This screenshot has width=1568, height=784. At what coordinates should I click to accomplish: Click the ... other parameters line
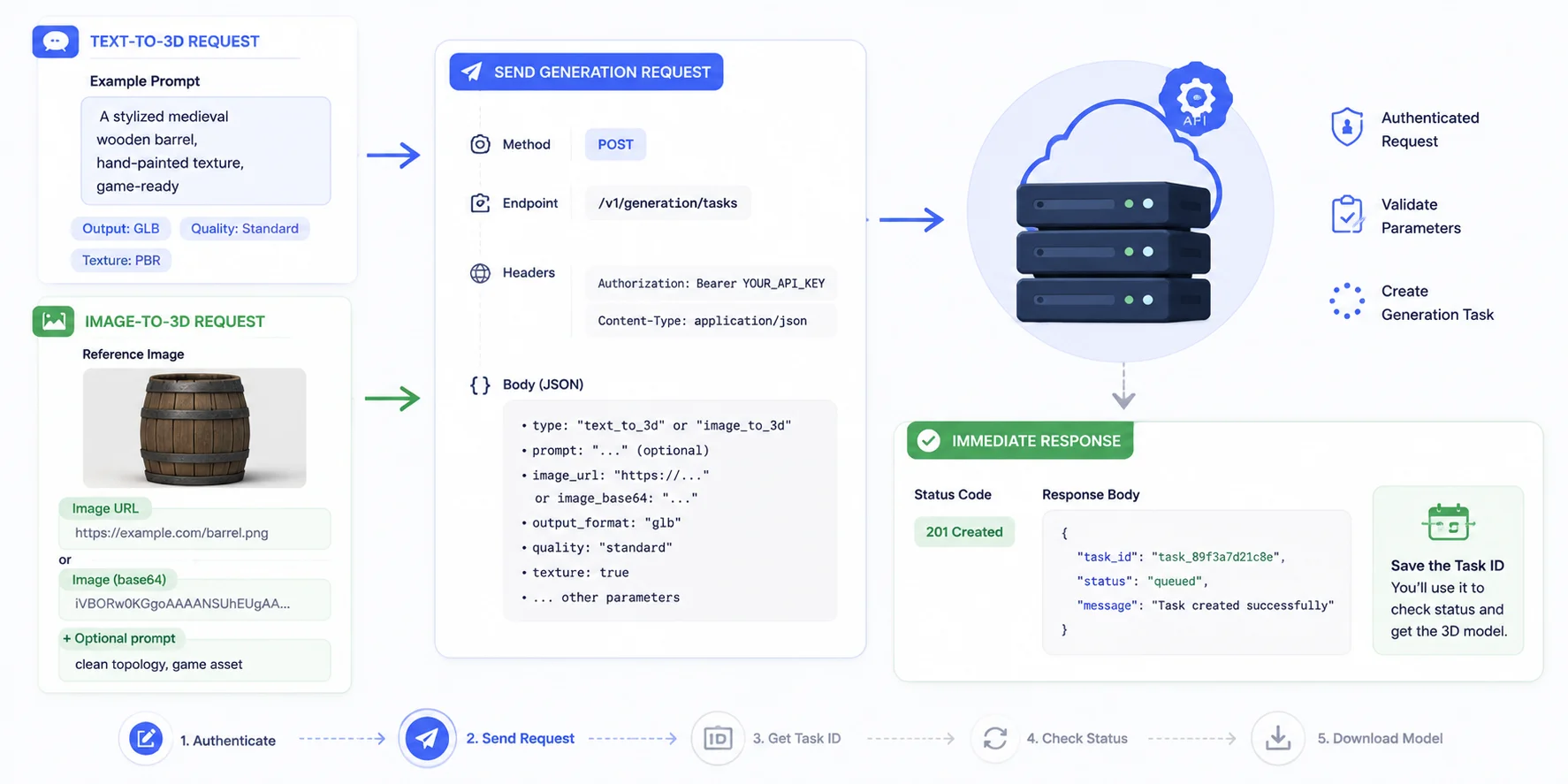(601, 597)
